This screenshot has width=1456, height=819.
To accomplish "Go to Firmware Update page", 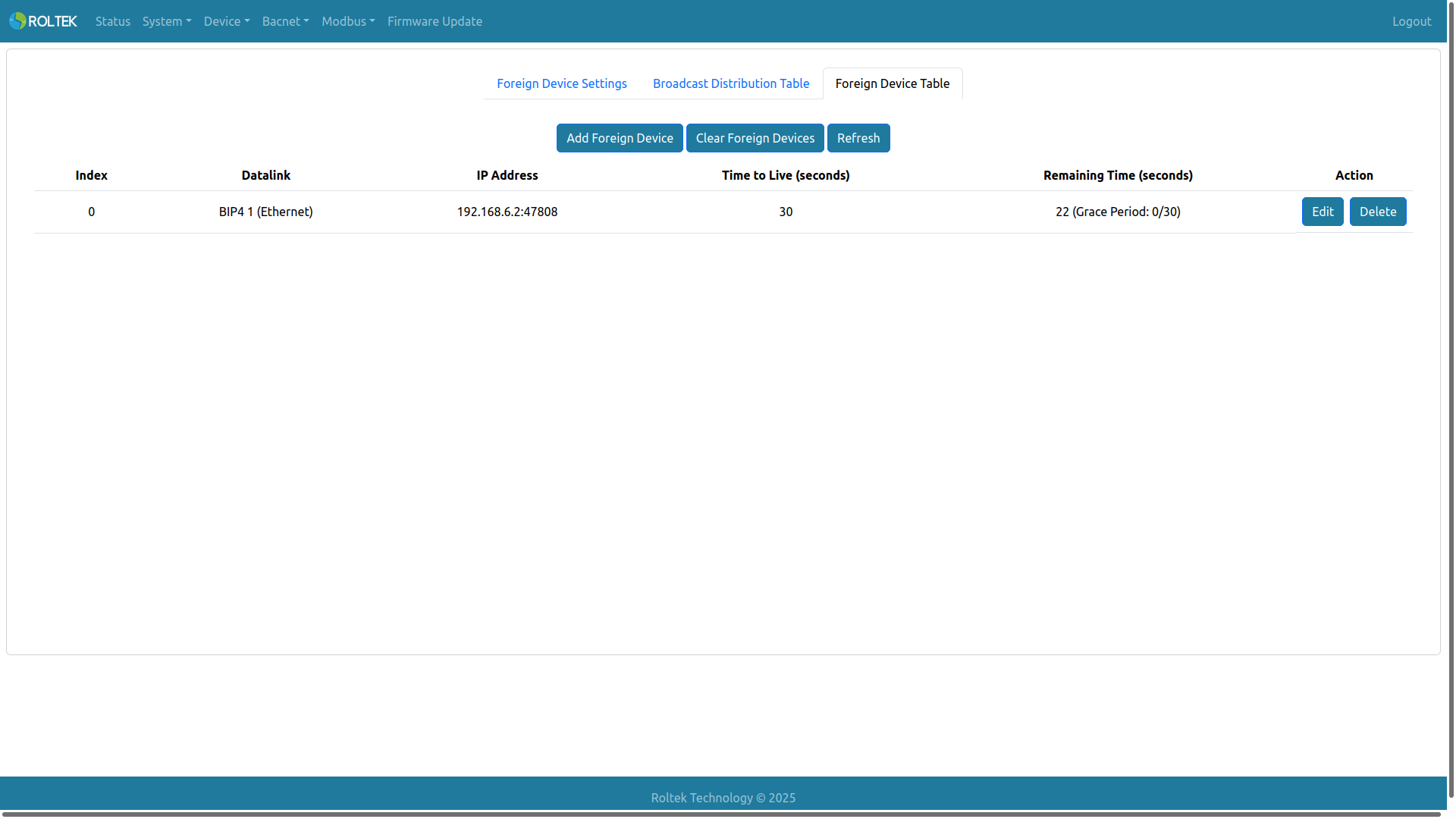I will [435, 21].
